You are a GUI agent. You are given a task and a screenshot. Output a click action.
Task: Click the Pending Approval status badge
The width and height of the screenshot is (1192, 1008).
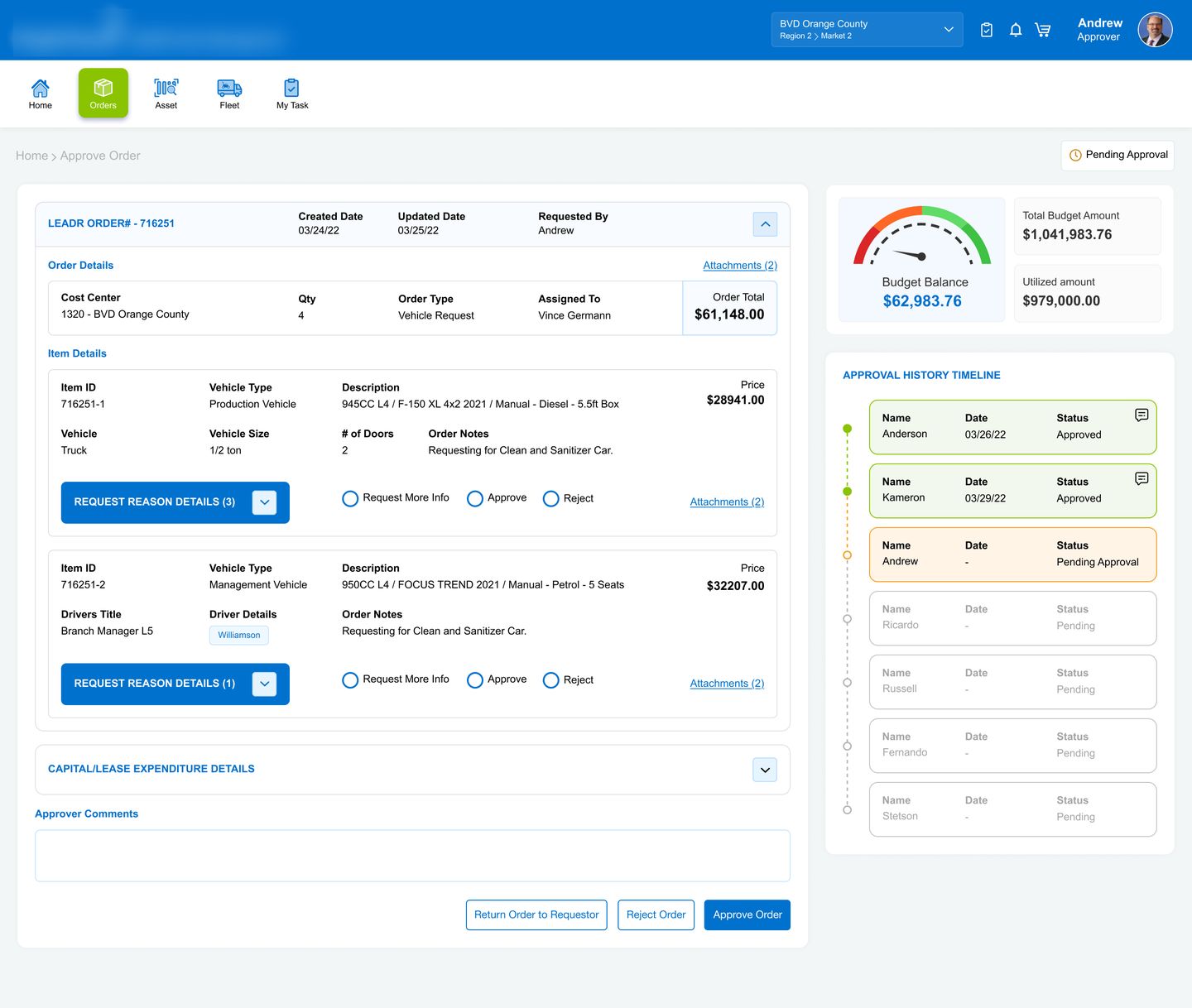point(1117,156)
